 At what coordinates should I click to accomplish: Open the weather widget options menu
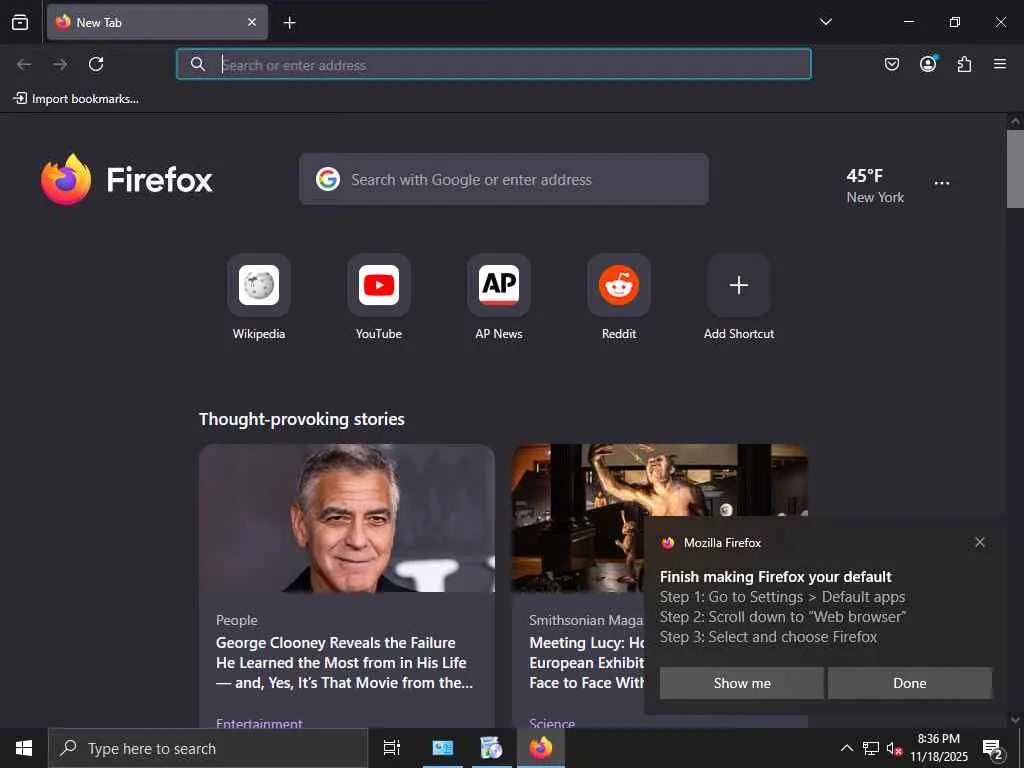[942, 183]
